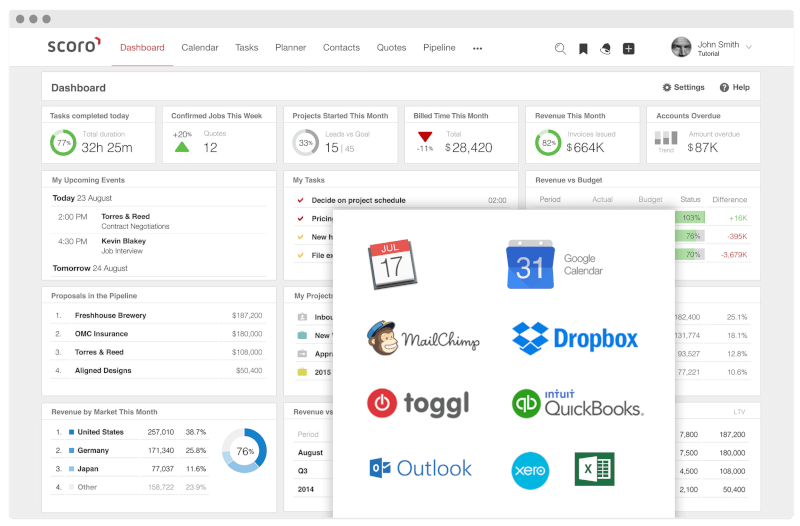Image resolution: width=800 pixels, height=526 pixels.
Task: Click the '$87K' amount overdue
Action: (x=703, y=148)
